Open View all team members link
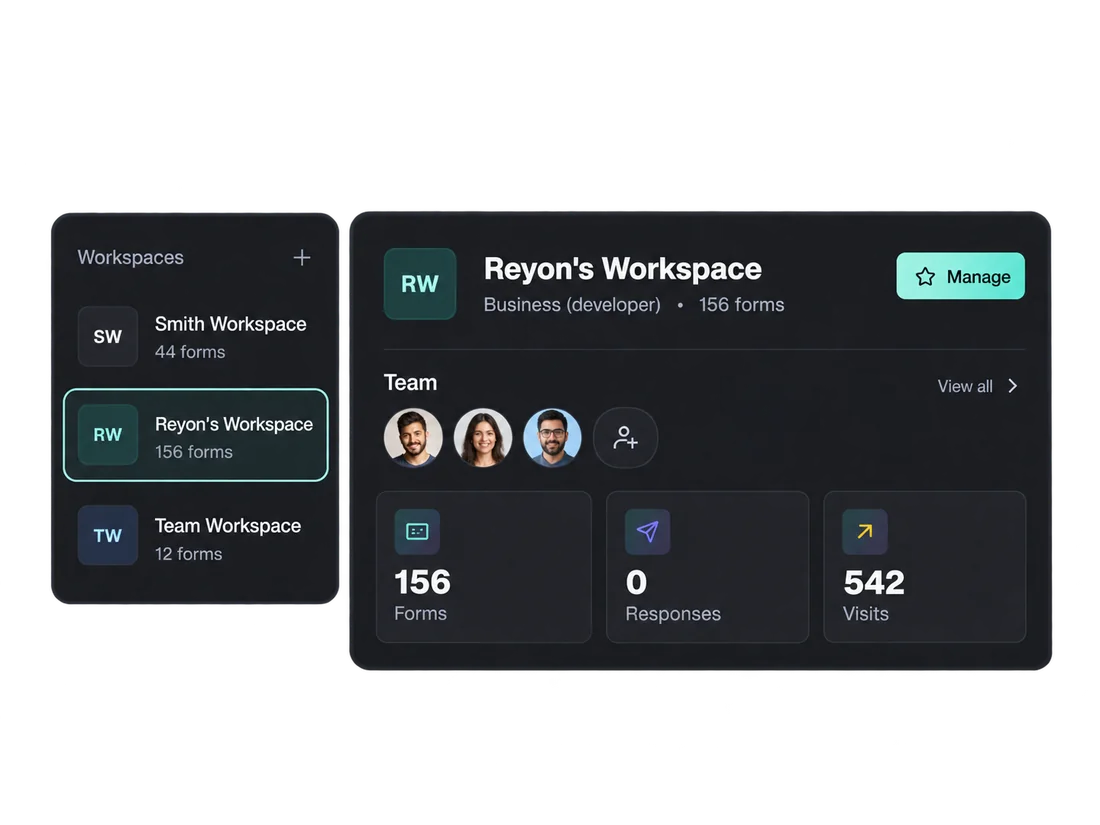Image resolution: width=1100 pixels, height=825 pixels. pyautogui.click(x=965, y=387)
